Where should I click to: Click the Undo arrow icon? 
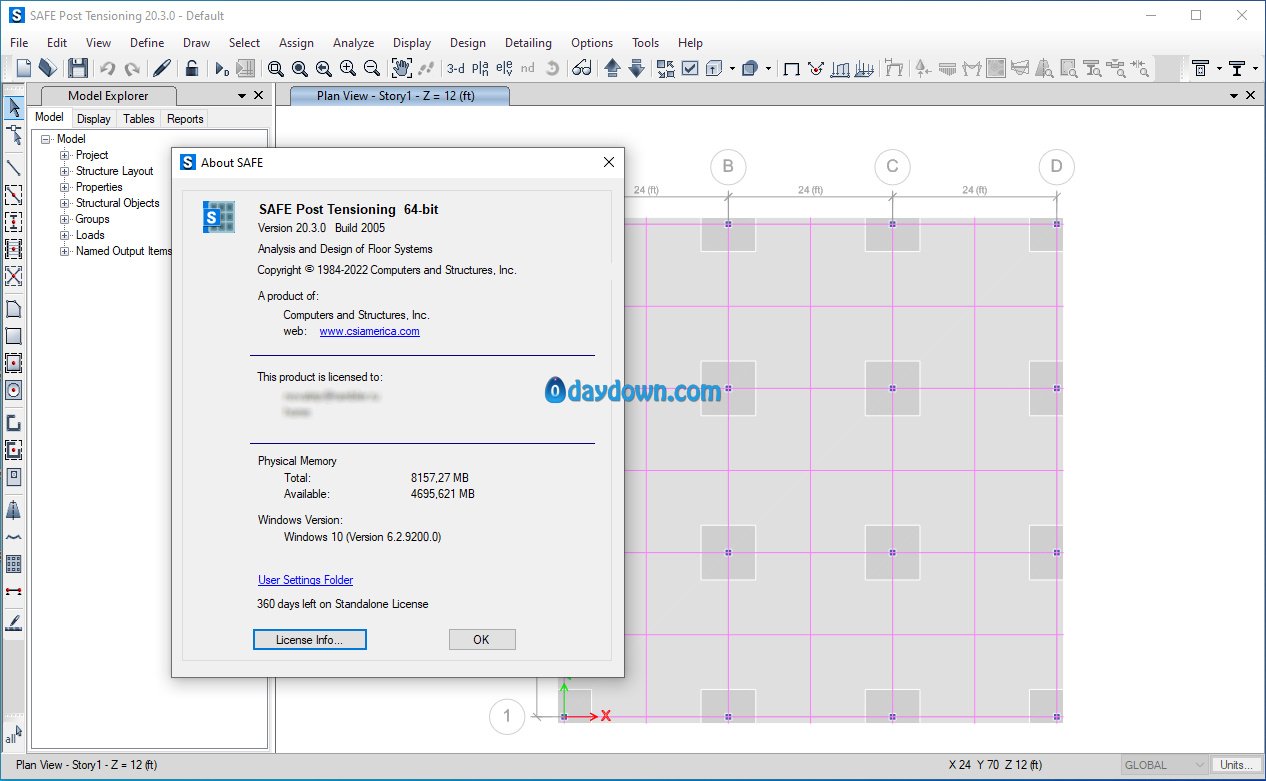click(107, 68)
